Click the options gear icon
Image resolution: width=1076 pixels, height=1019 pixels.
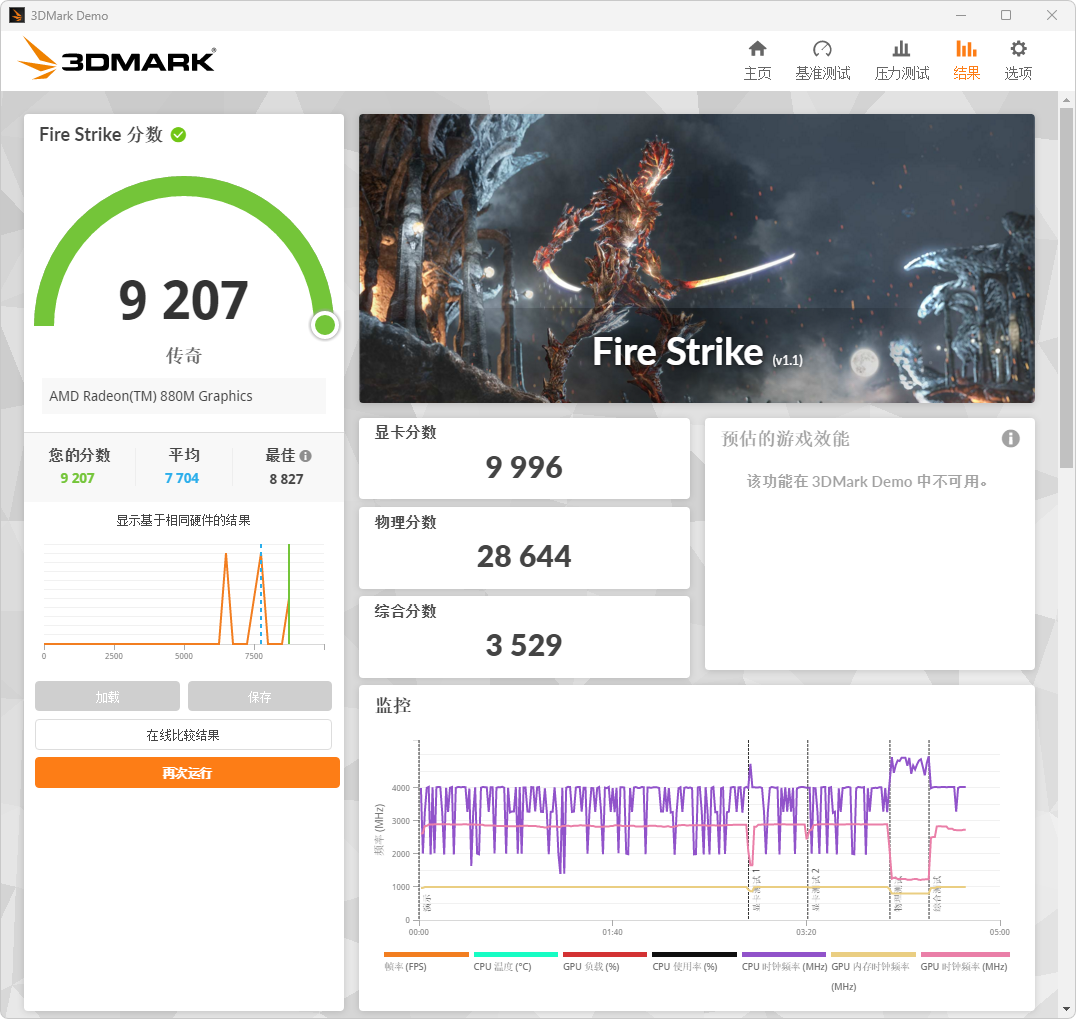(1018, 49)
